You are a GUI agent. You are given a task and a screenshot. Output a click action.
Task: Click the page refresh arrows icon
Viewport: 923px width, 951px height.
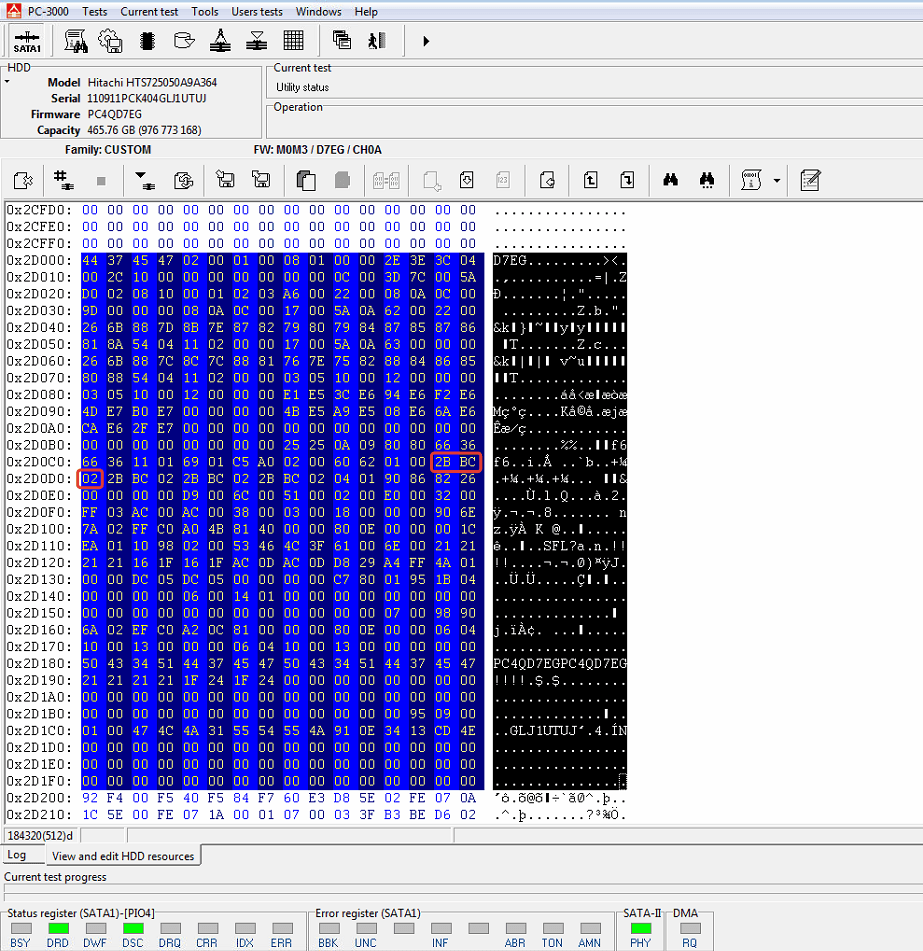point(183,180)
